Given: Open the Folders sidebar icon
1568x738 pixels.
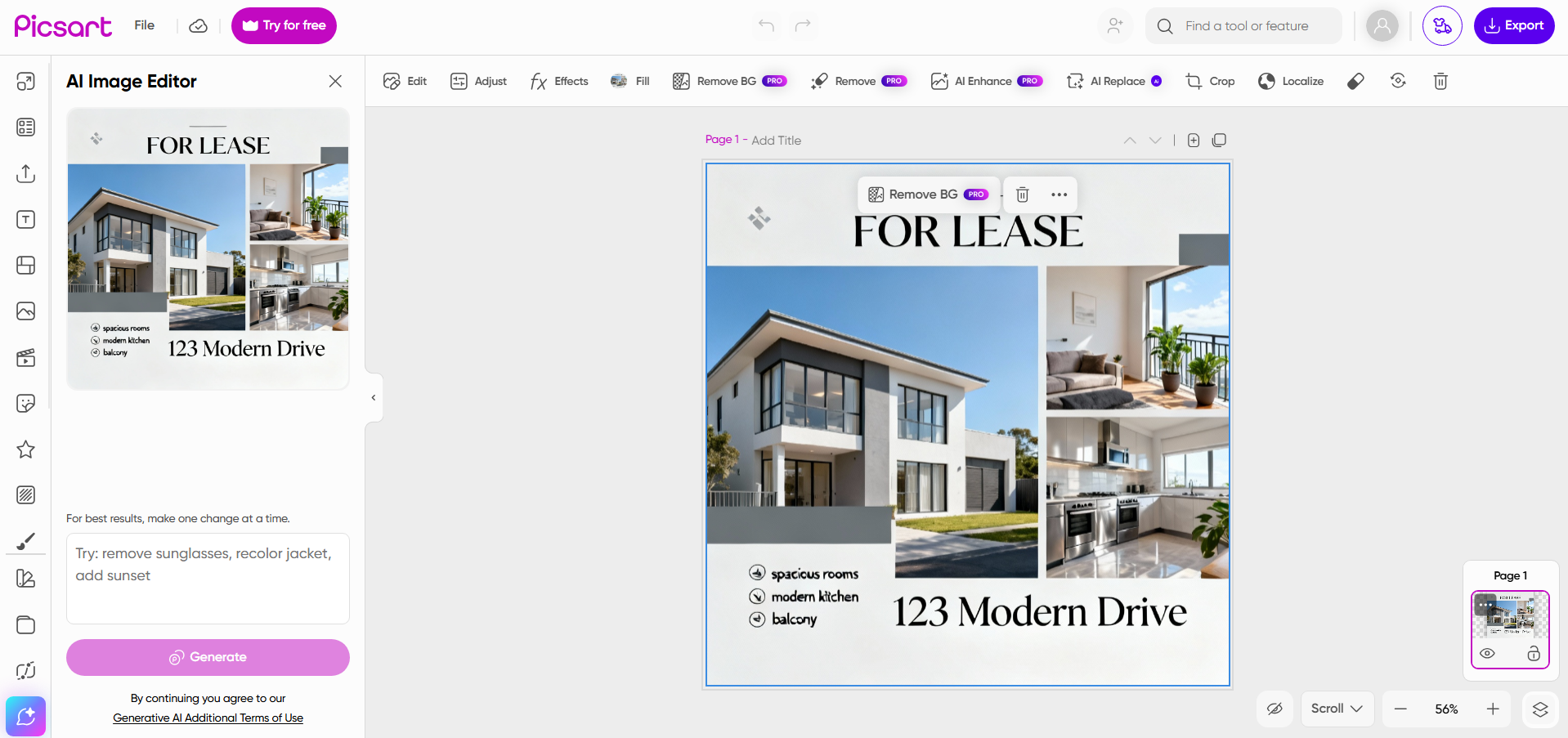Looking at the screenshot, I should [x=26, y=625].
